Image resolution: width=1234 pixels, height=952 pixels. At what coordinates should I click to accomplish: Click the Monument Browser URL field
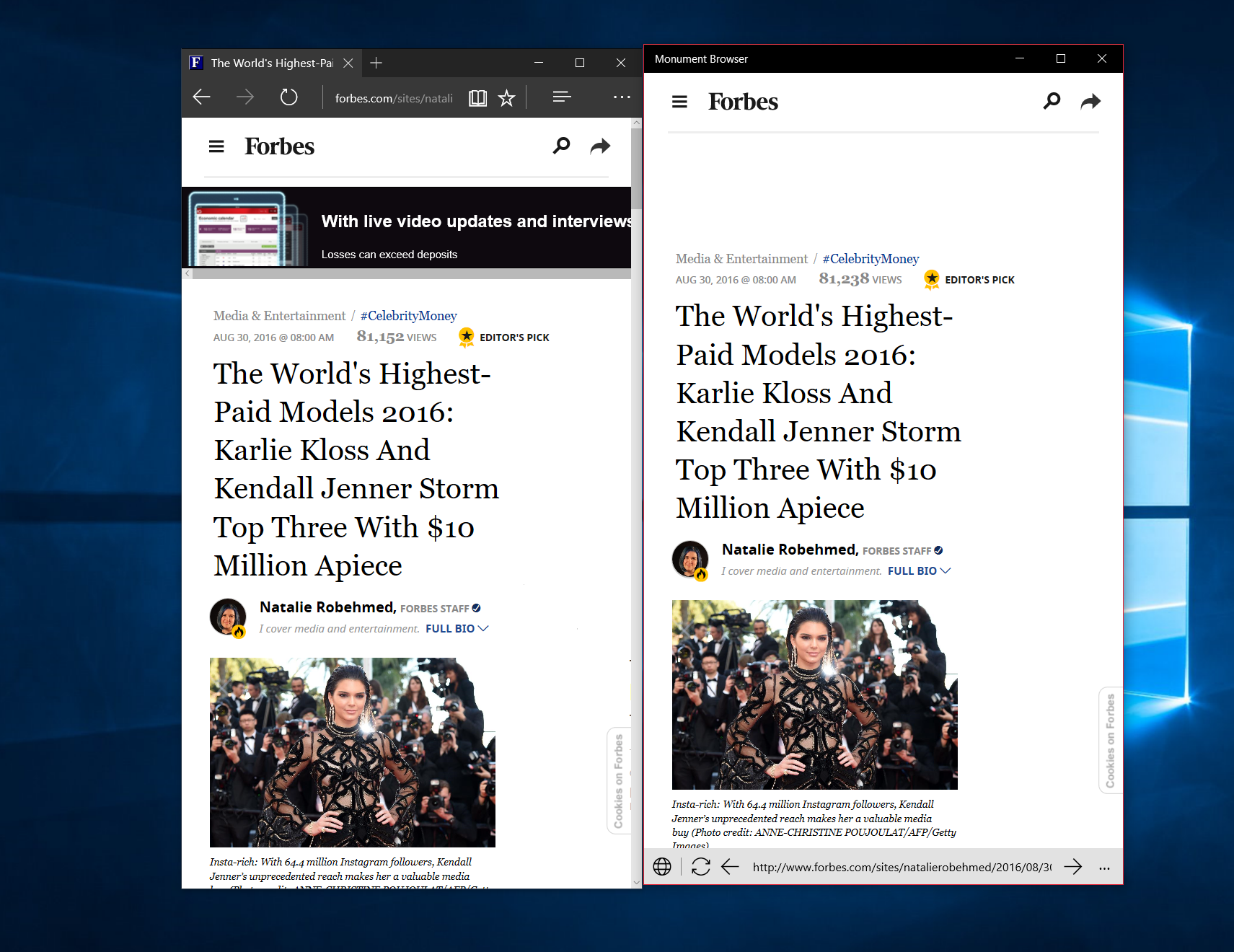[x=902, y=867]
